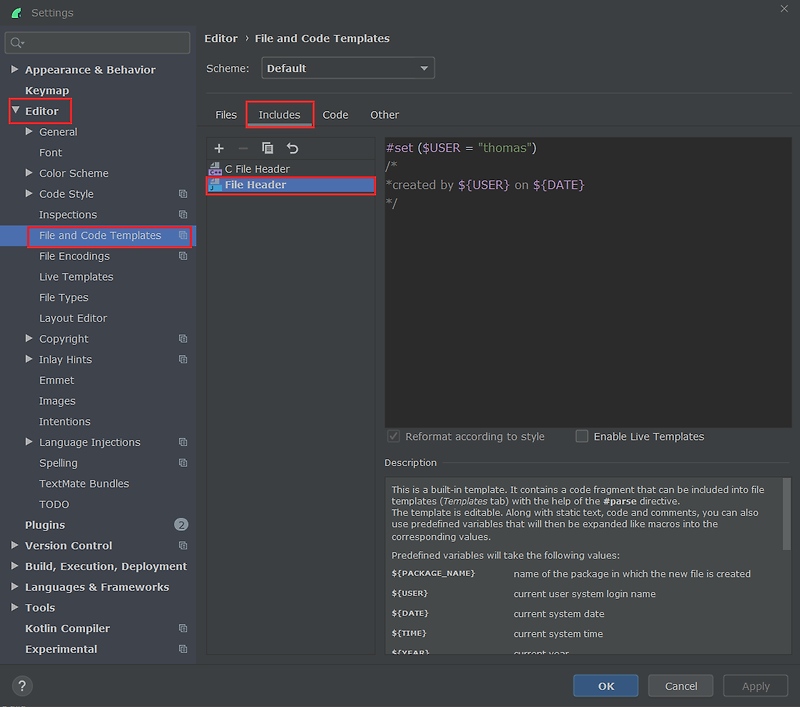800x707 pixels.
Task: Apply the changes with the Apply button
Action: 755,686
